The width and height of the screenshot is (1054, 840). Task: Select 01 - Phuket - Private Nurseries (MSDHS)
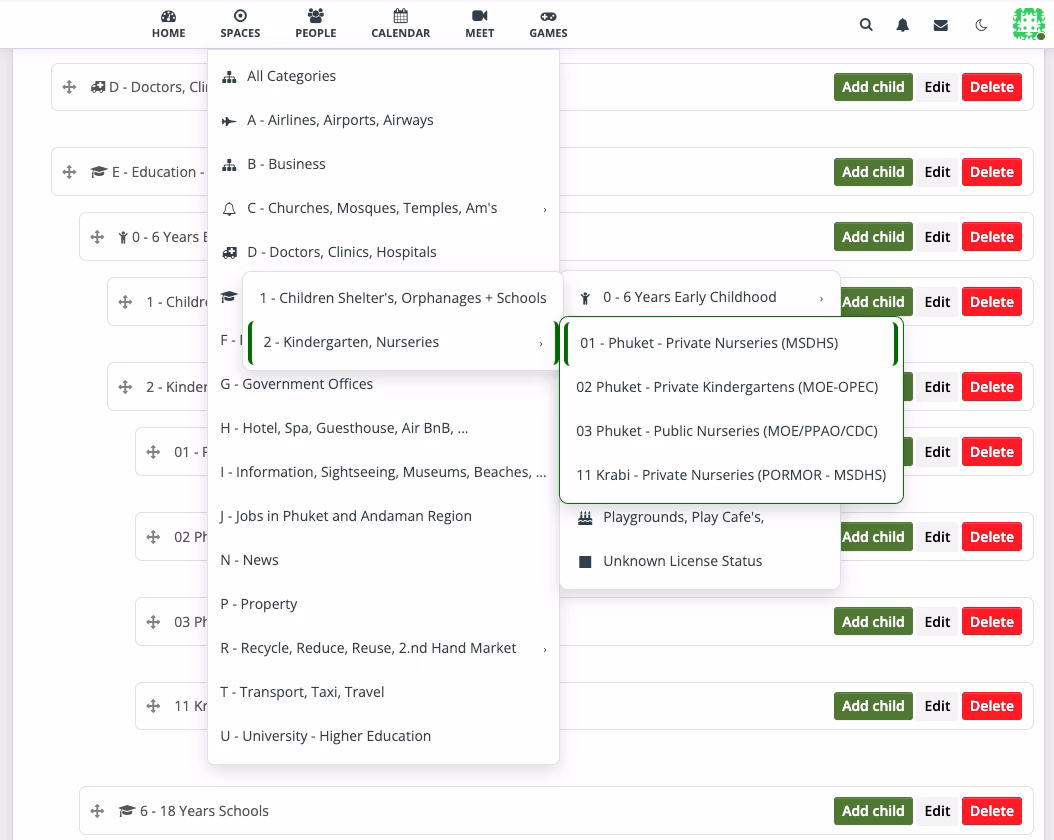[x=731, y=343]
